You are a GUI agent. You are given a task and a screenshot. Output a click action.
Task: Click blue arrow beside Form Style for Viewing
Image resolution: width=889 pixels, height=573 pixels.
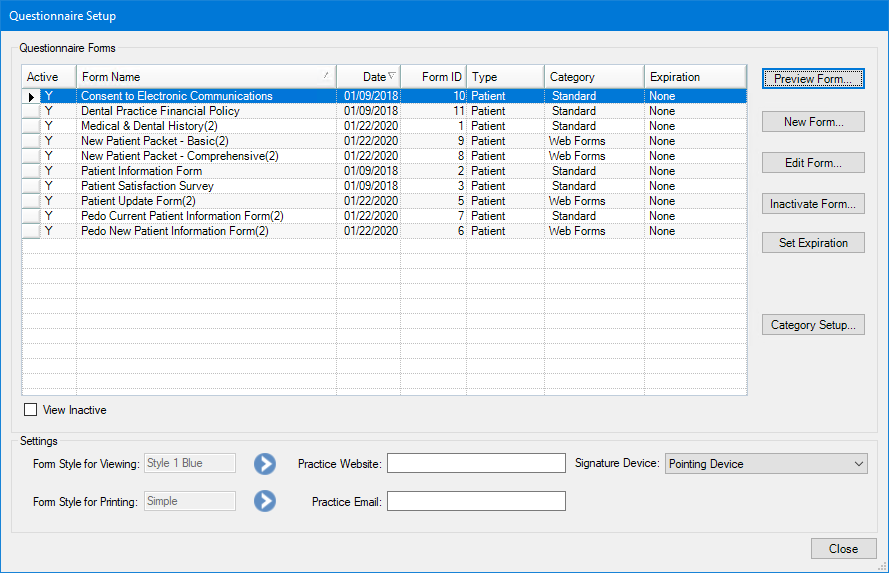264,463
